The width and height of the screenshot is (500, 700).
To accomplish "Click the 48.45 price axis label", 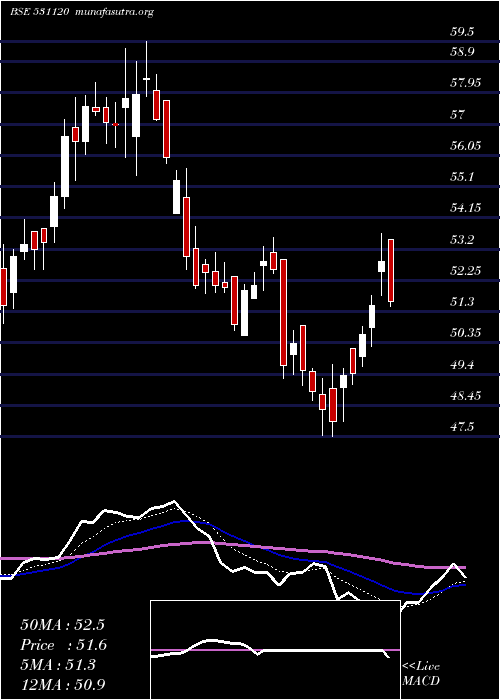I will [465, 396].
